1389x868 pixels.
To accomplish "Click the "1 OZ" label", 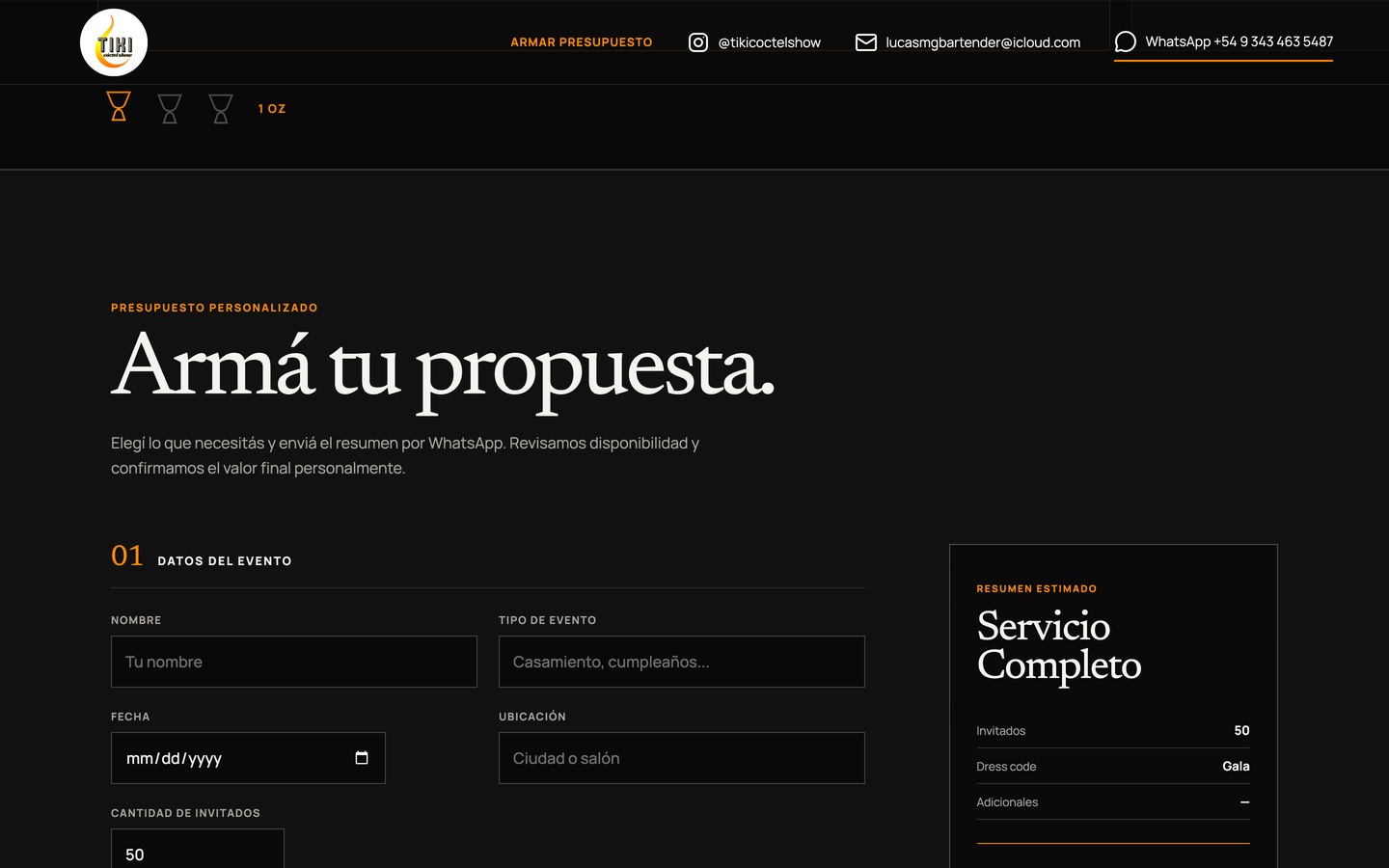I will [272, 109].
